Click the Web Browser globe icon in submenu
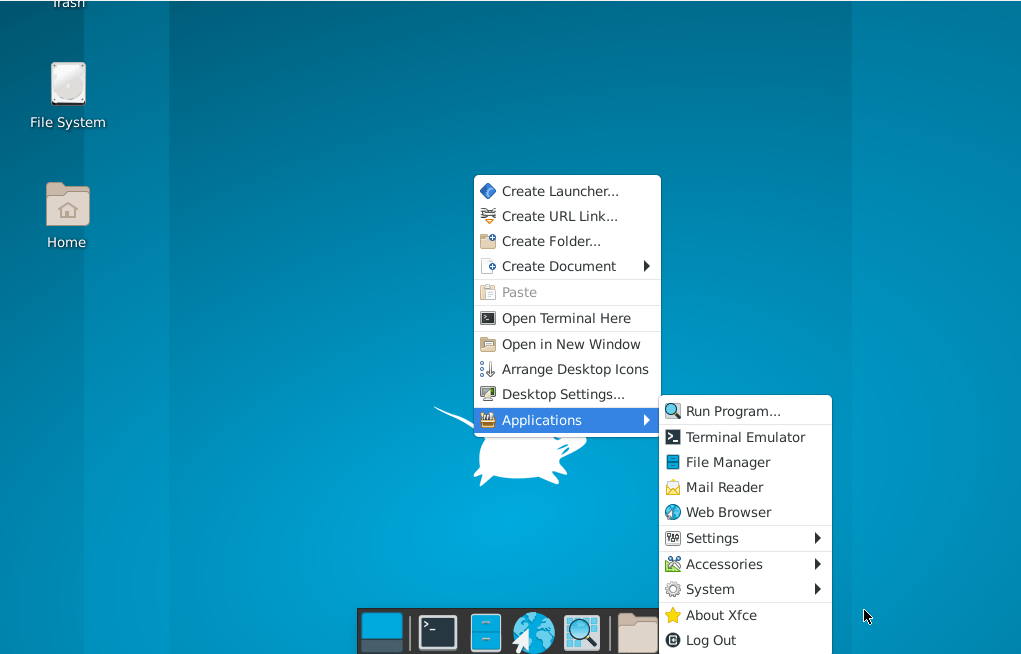 (673, 512)
